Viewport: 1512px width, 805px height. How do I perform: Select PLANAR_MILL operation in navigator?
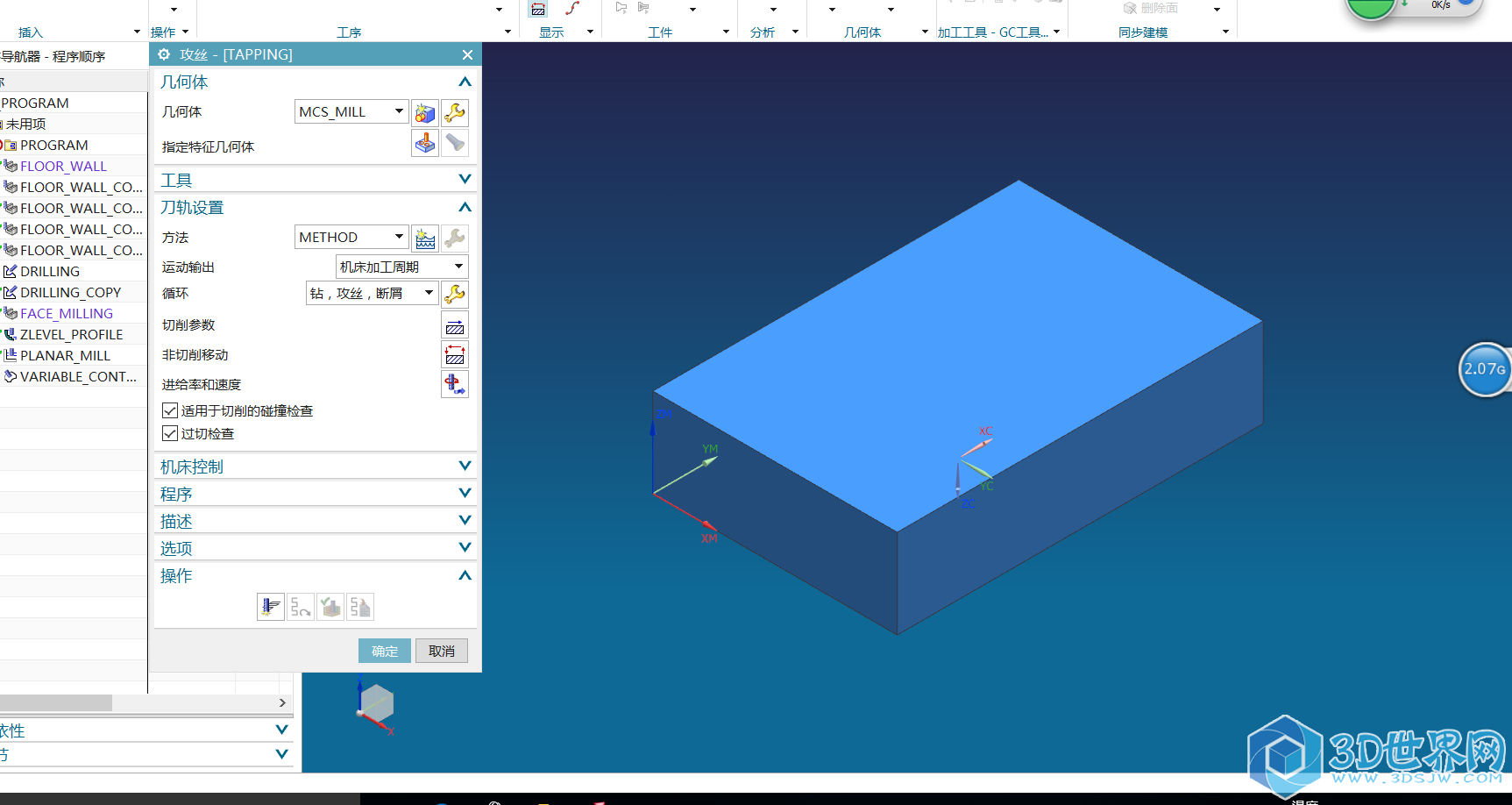tap(65, 355)
